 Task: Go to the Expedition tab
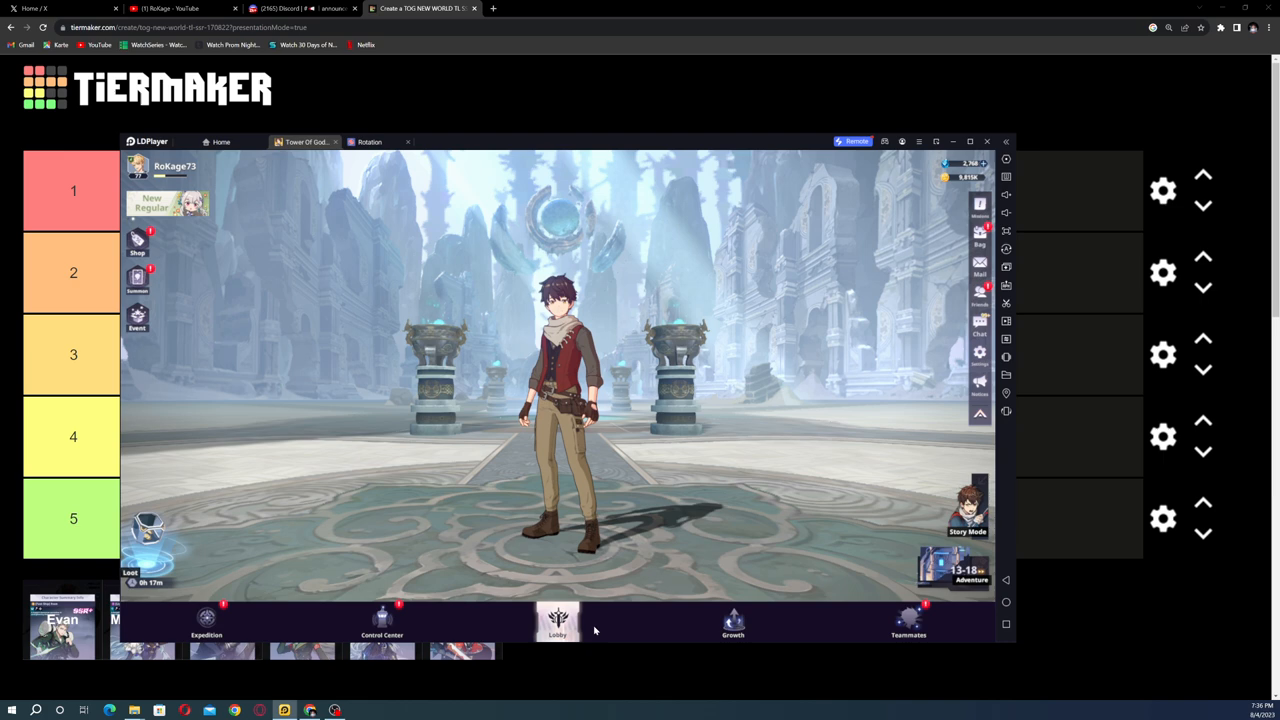(207, 621)
